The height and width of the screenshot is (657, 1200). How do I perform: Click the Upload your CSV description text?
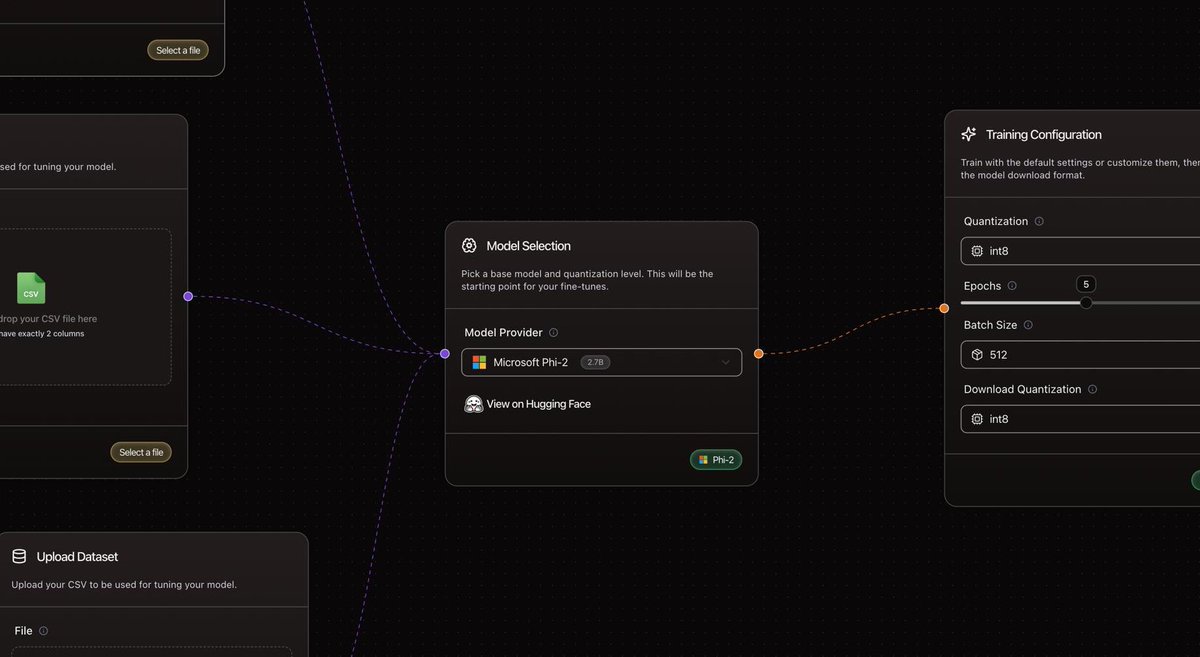[124, 584]
